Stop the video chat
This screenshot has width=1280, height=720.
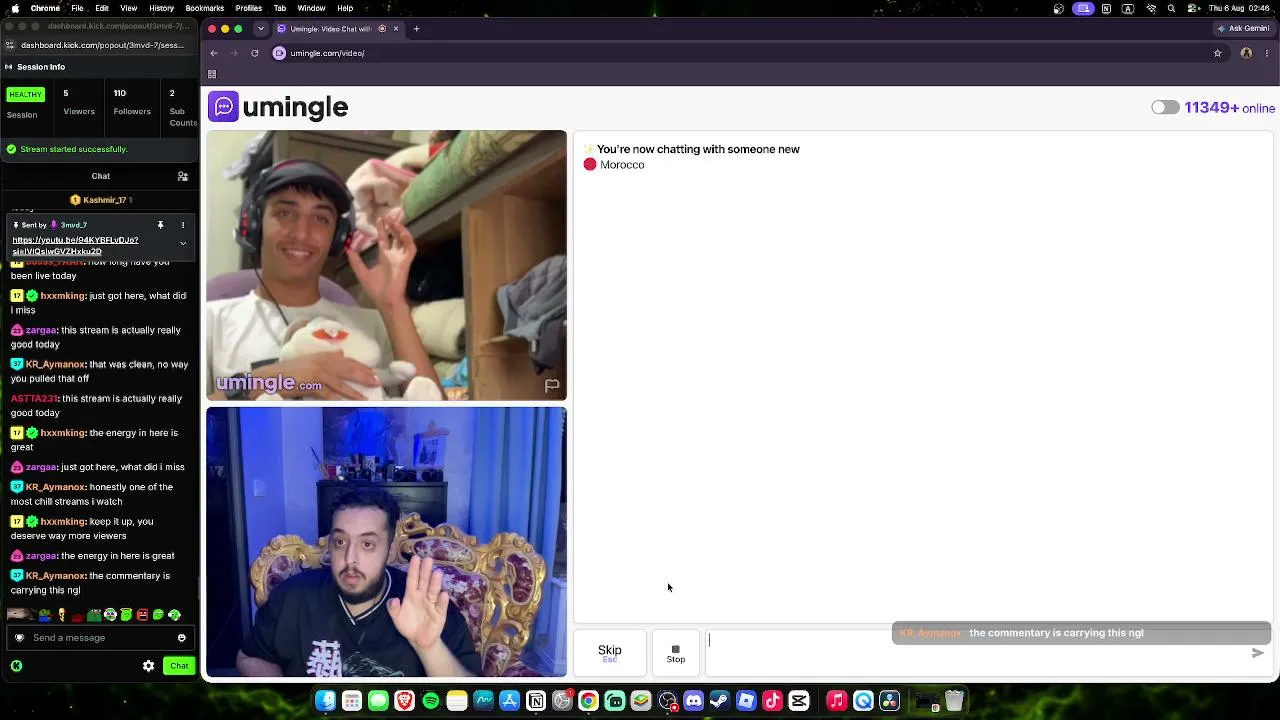pos(676,653)
